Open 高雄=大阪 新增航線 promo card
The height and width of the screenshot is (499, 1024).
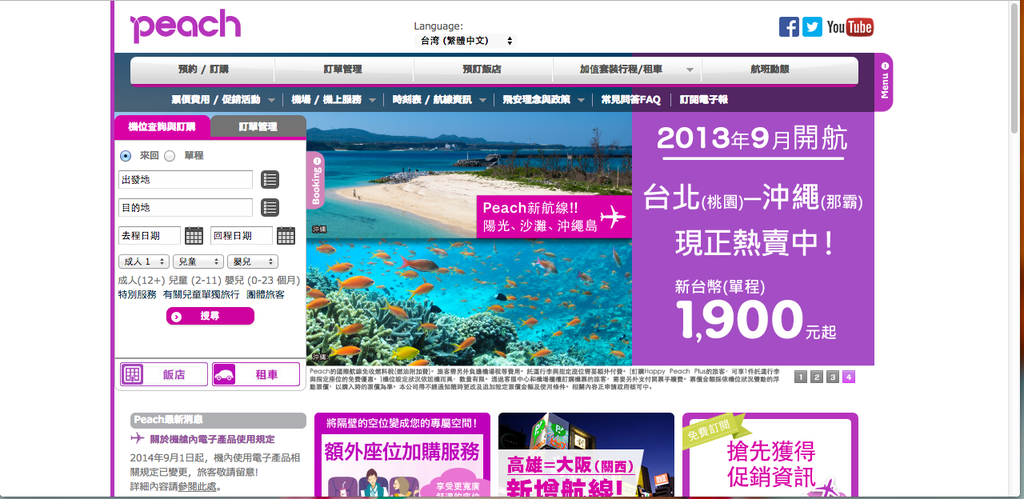tap(586, 455)
